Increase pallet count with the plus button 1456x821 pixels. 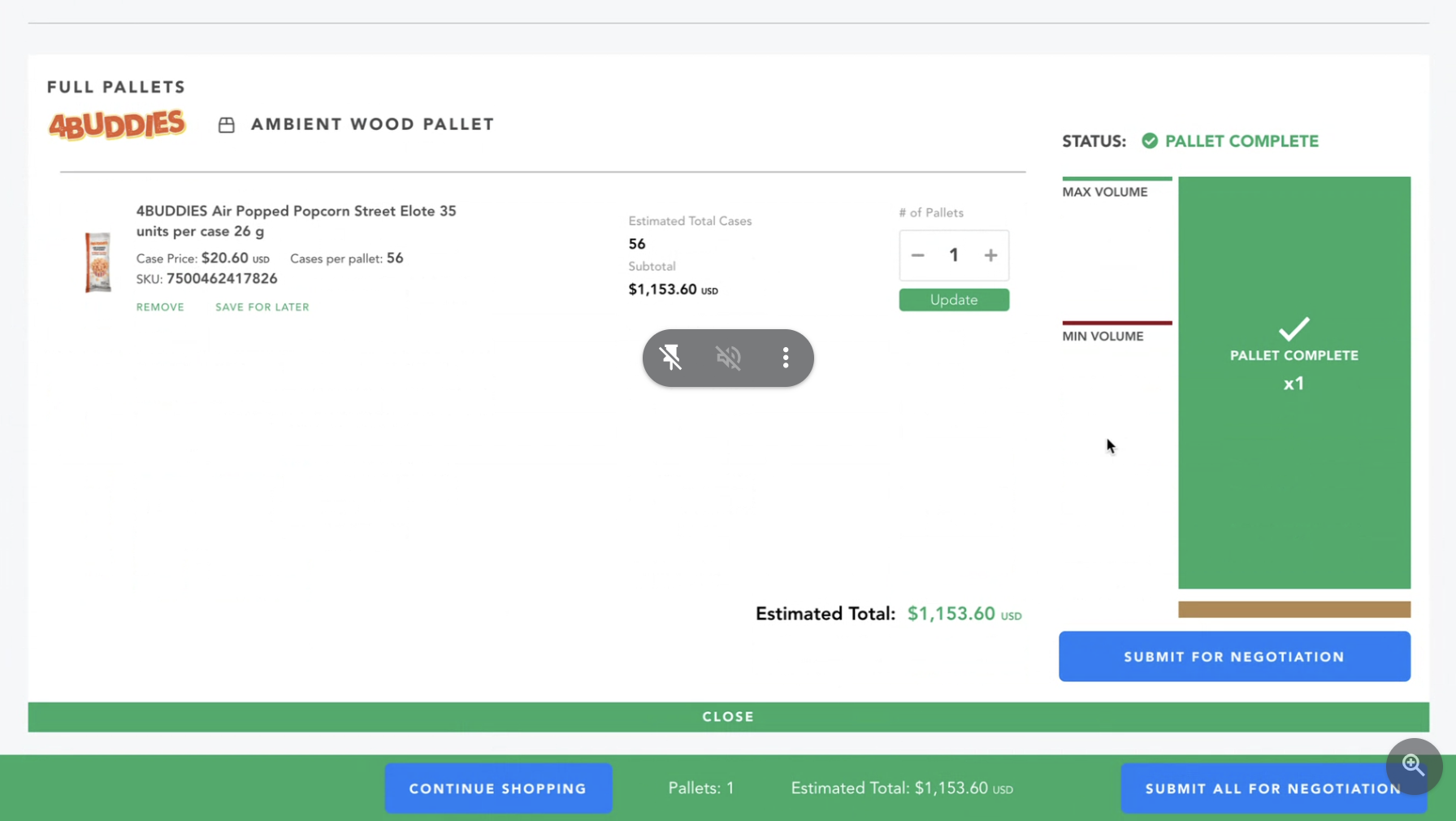(x=990, y=255)
